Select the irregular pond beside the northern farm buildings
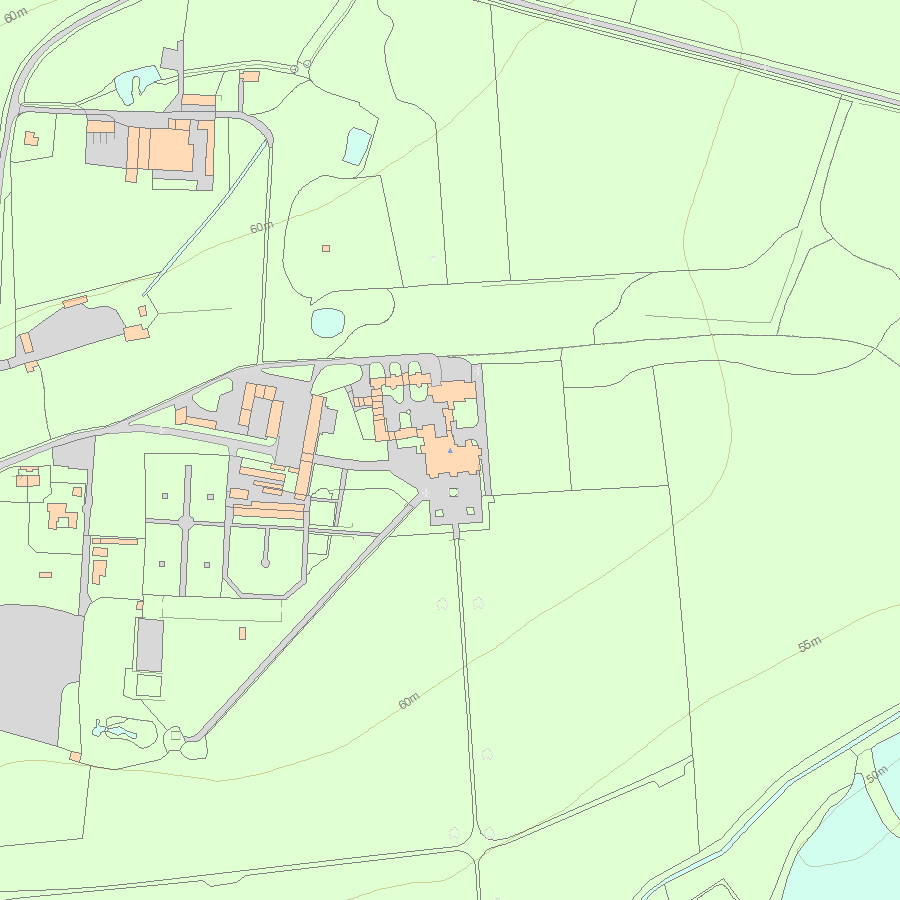 [x=136, y=84]
